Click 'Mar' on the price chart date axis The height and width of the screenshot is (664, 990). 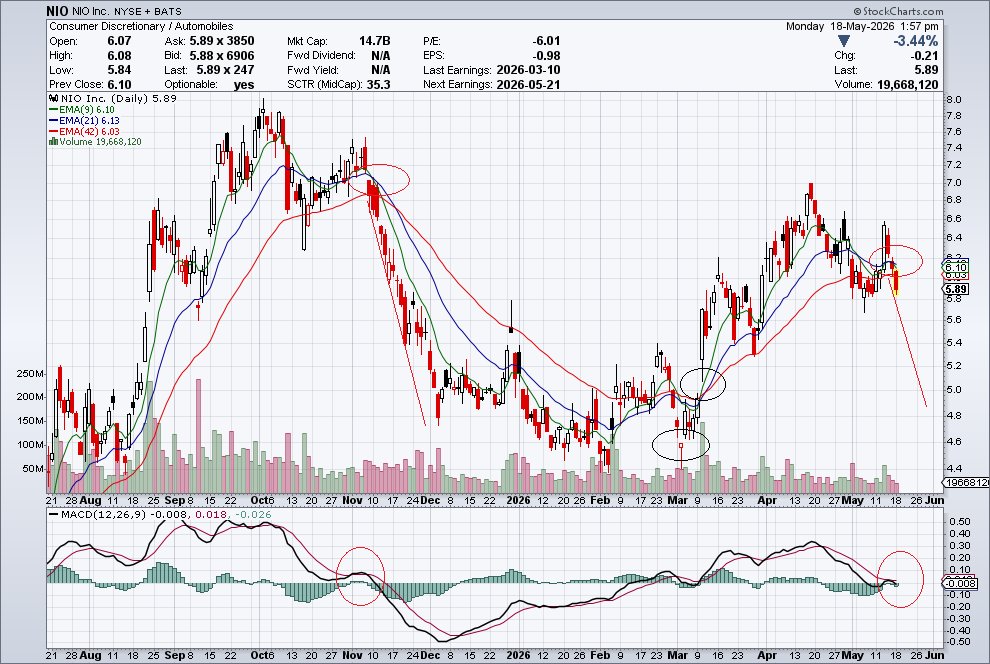pos(677,500)
